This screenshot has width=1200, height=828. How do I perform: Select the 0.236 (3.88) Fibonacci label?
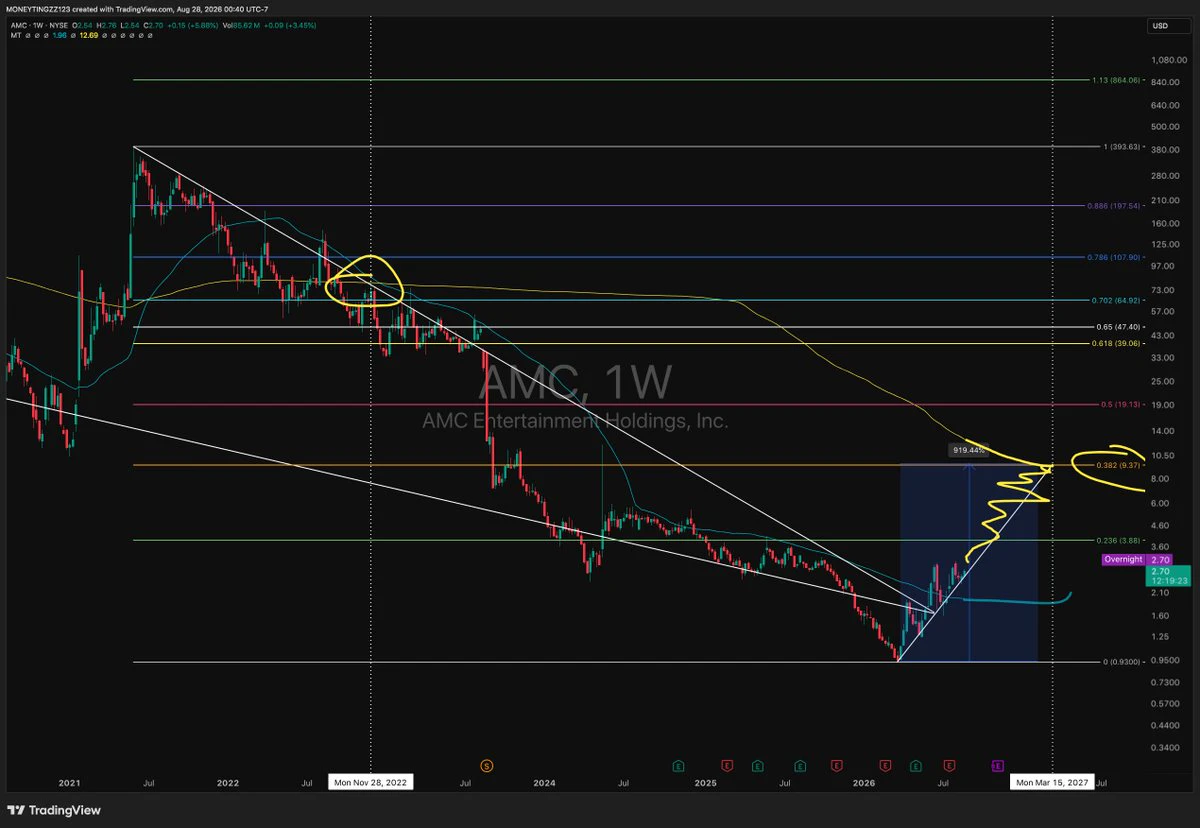click(1119, 540)
